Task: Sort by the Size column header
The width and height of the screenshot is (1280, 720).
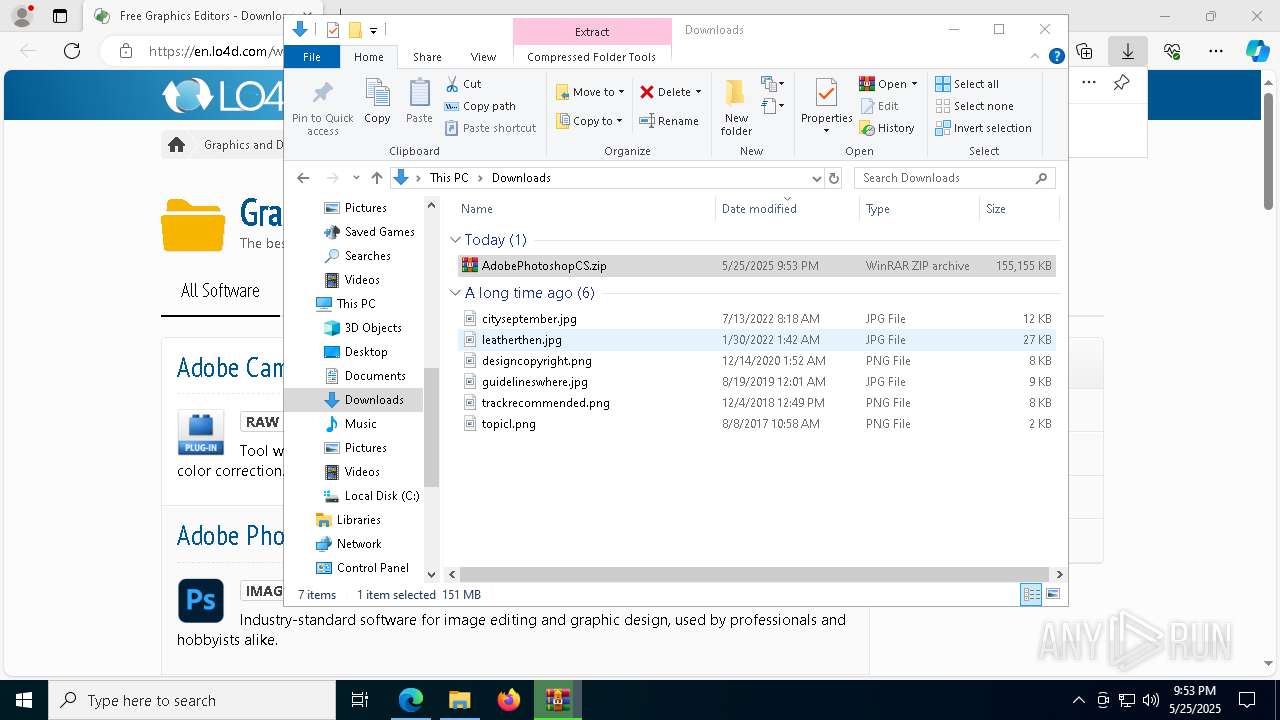Action: (x=1018, y=209)
